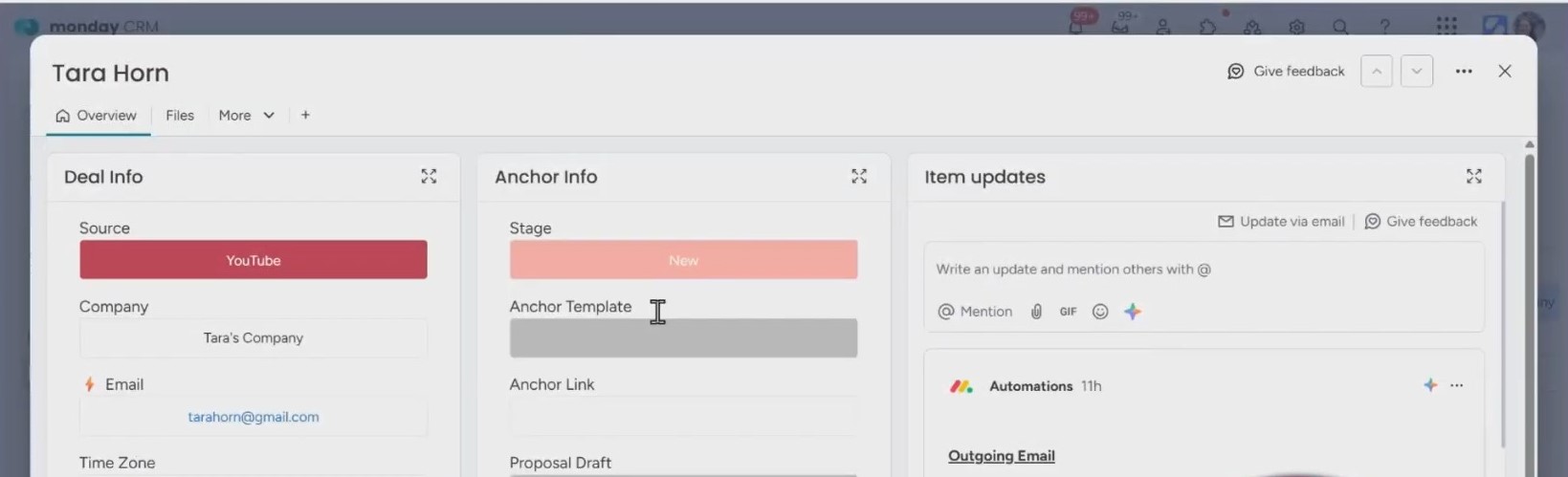
Task: Click the lightning icon beside Email
Action: (x=89, y=384)
